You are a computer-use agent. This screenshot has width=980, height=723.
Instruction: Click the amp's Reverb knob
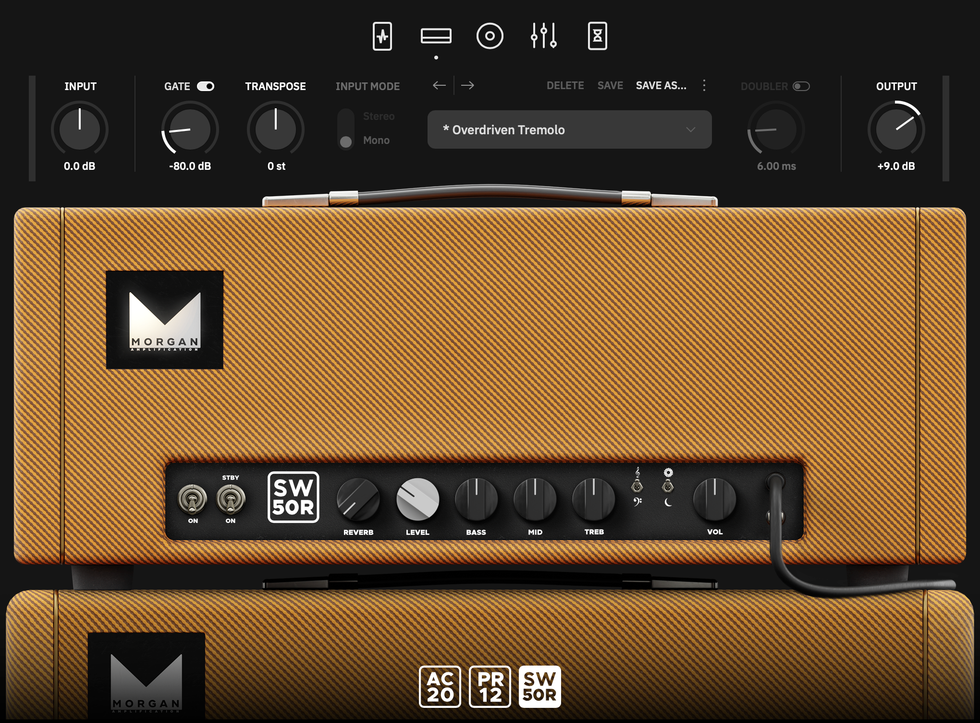pyautogui.click(x=358, y=498)
